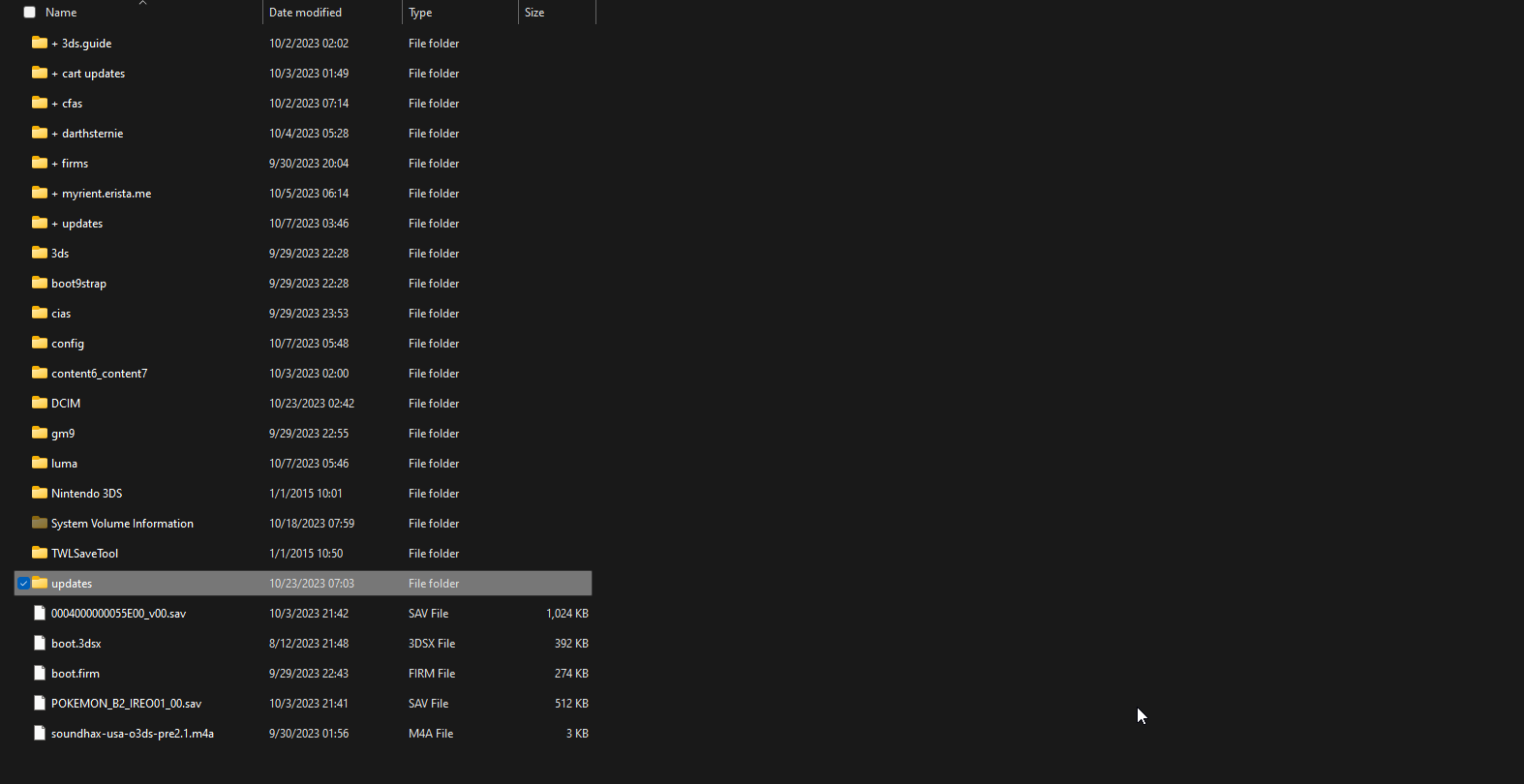Viewport: 1524px width, 784px height.
Task: Click 'M4A File' type cell
Action: coord(431,734)
